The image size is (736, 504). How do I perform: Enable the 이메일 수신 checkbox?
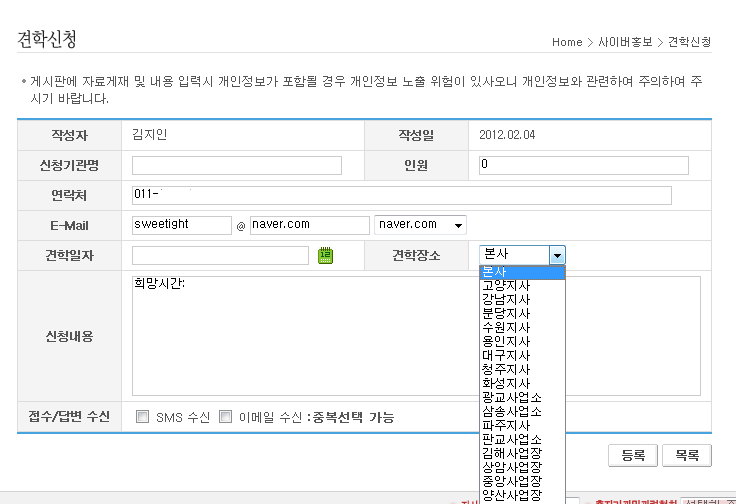pyautogui.click(x=225, y=416)
